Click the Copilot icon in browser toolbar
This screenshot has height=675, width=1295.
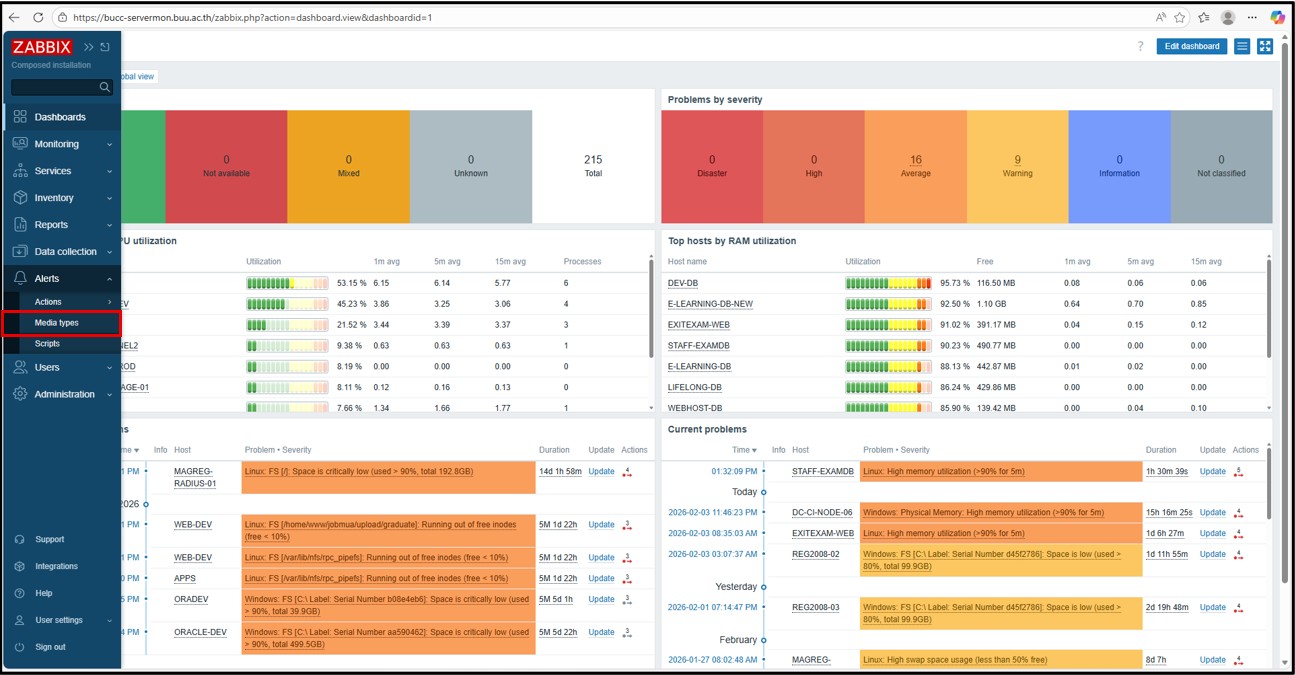pyautogui.click(x=1277, y=17)
